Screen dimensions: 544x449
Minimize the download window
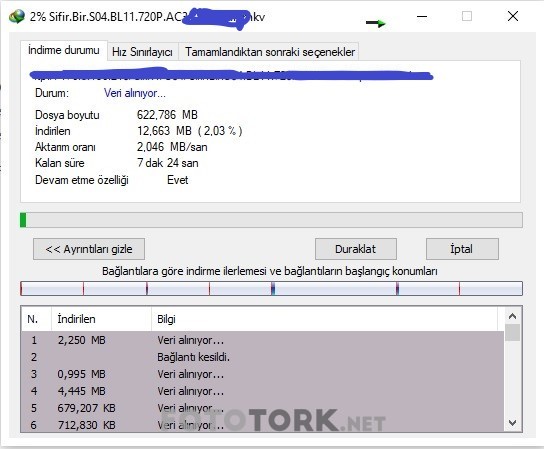422,16
